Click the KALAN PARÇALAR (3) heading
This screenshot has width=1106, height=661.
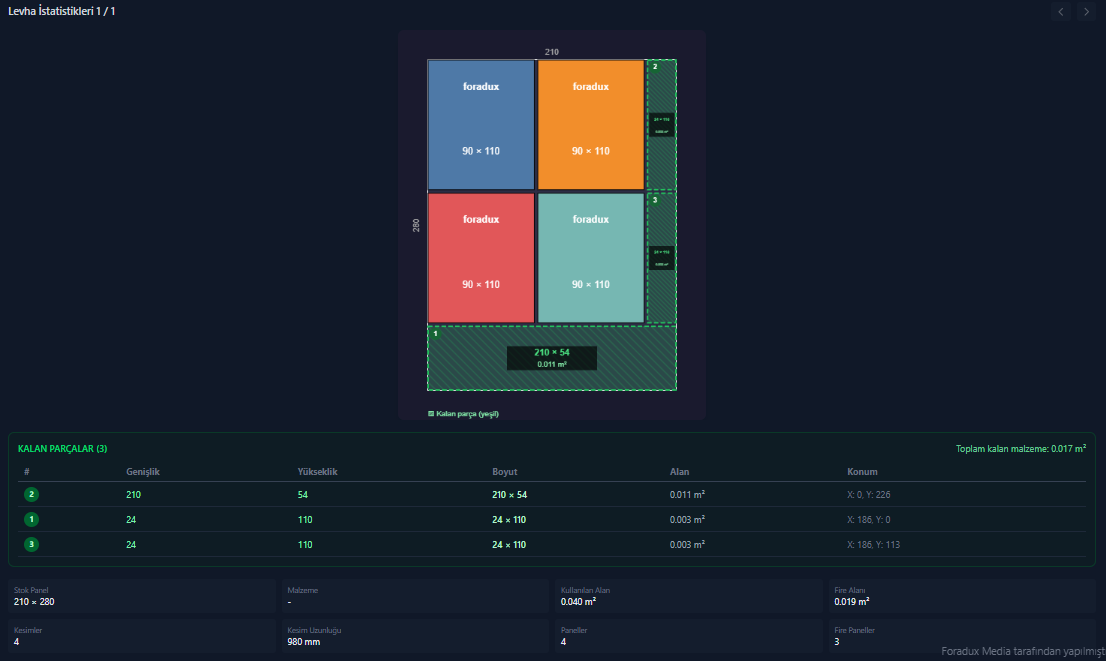coord(63,449)
